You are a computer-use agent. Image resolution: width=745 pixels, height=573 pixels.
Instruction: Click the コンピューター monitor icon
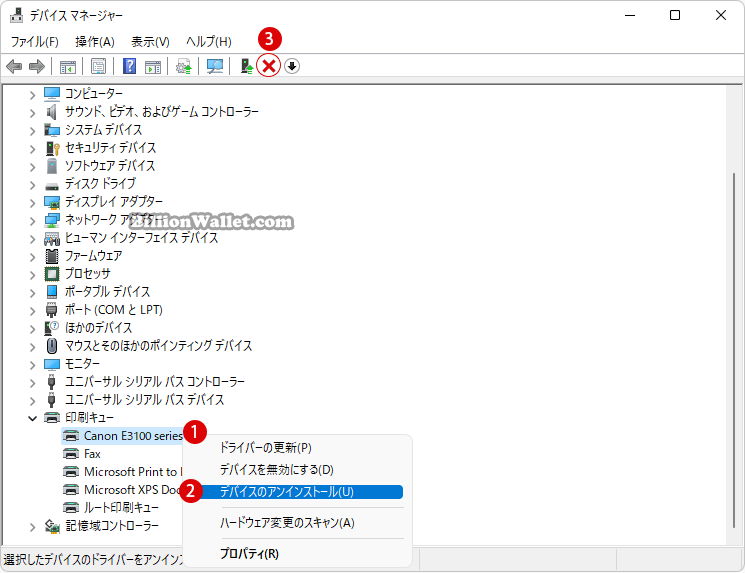(52, 94)
